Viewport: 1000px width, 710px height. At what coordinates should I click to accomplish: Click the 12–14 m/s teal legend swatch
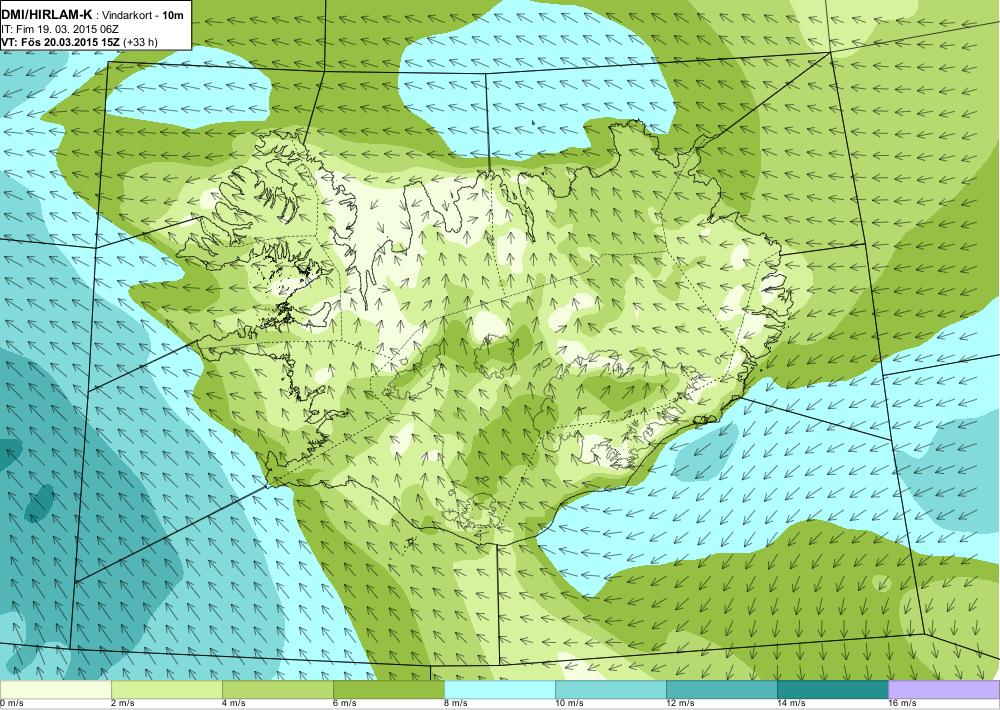tap(722, 690)
